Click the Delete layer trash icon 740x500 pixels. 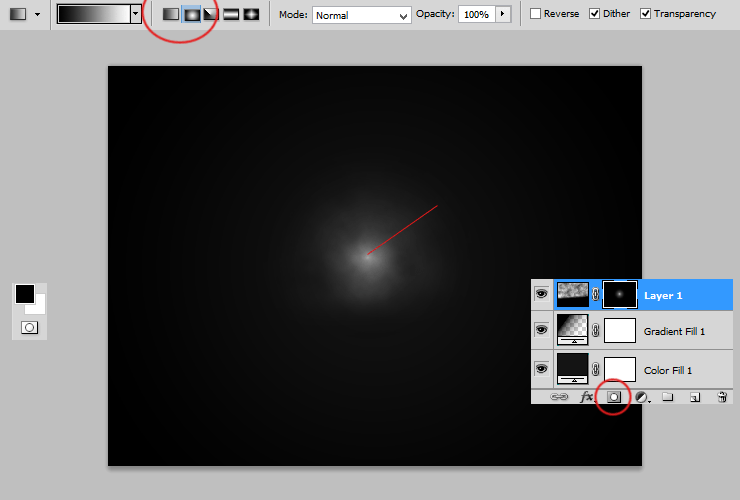[x=722, y=397]
